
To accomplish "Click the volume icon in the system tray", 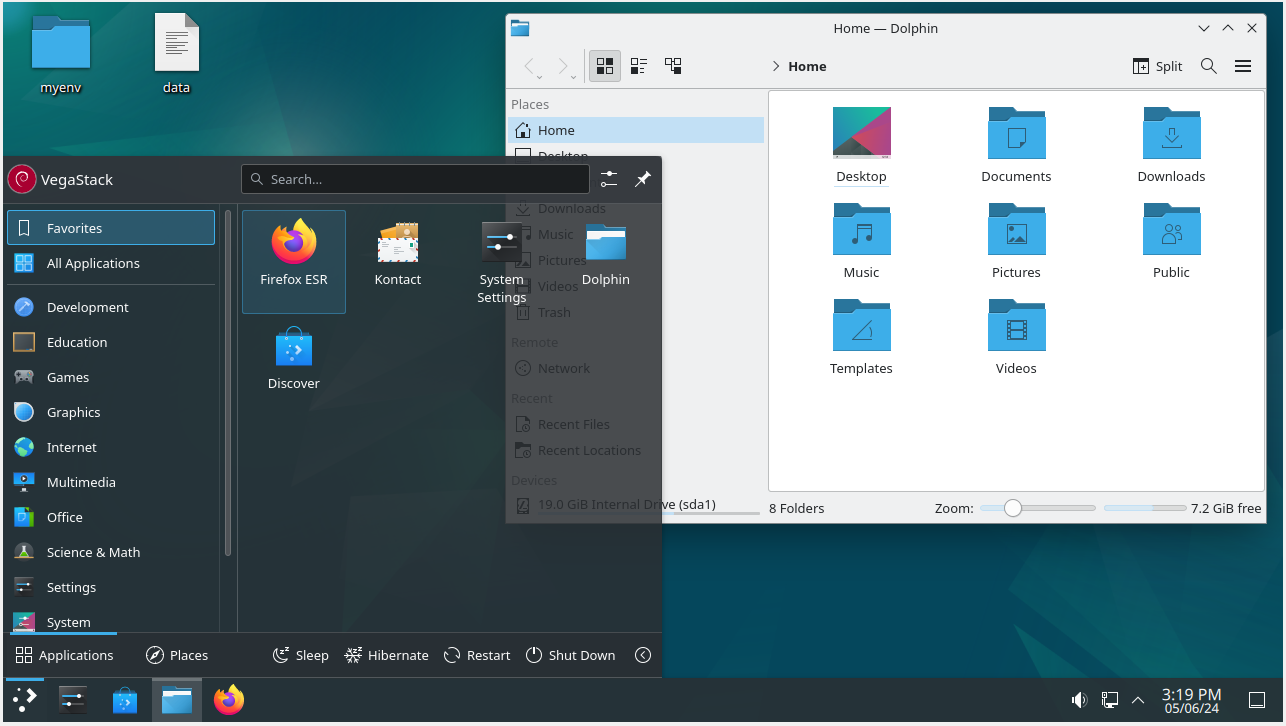I will (x=1079, y=700).
